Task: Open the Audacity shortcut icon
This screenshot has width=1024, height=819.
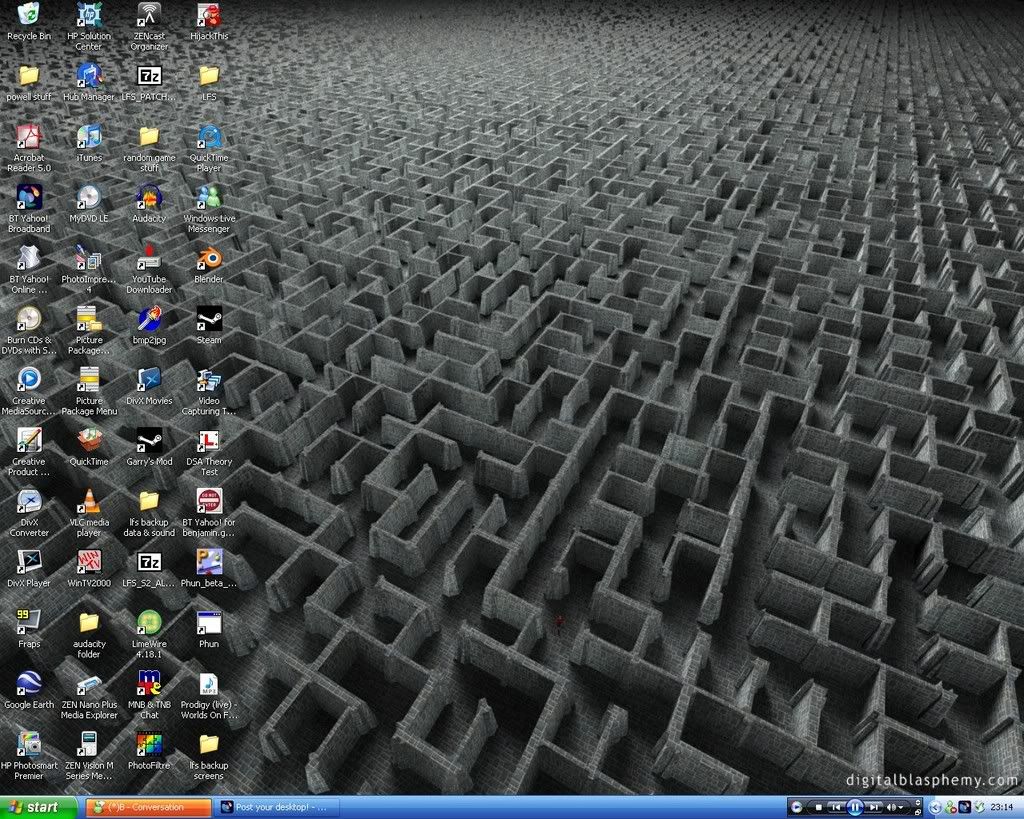Action: [x=149, y=198]
